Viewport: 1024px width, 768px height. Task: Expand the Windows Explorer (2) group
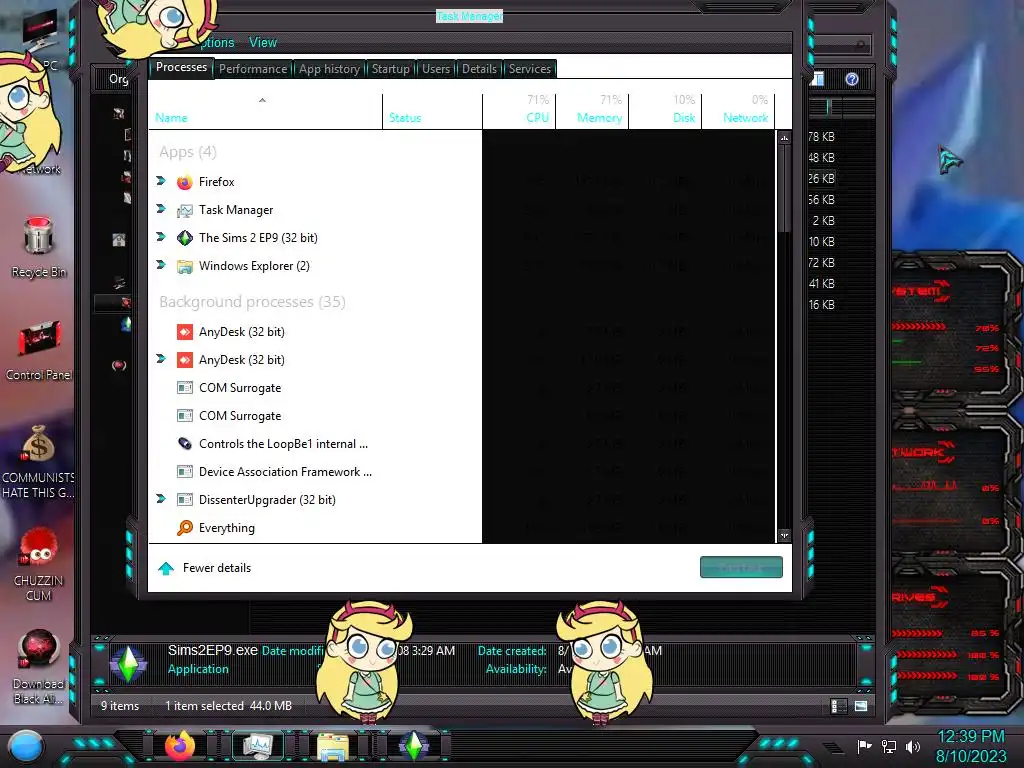point(161,265)
